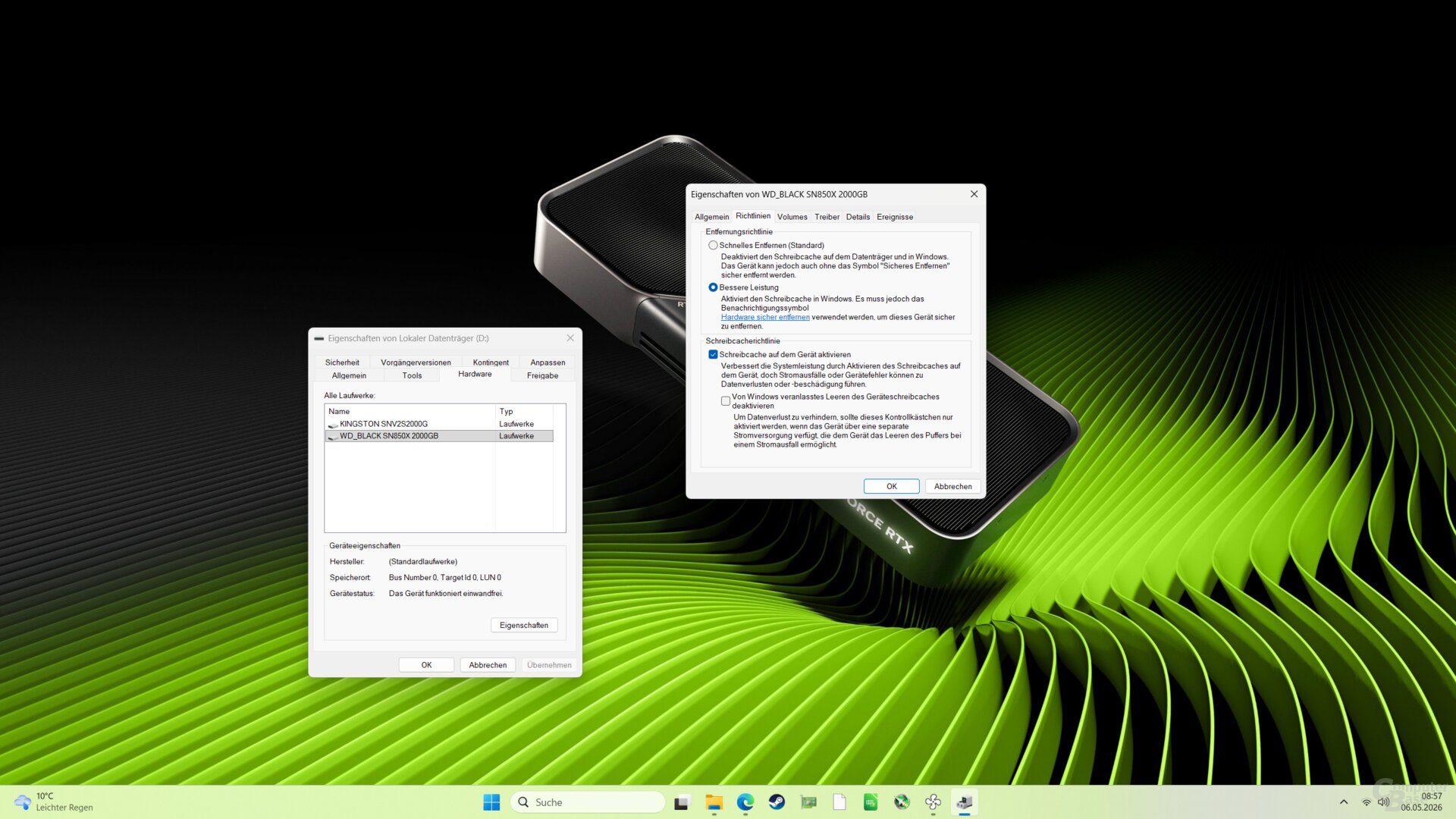
Task: Click the search magnifier icon in taskbar
Action: pyautogui.click(x=523, y=802)
